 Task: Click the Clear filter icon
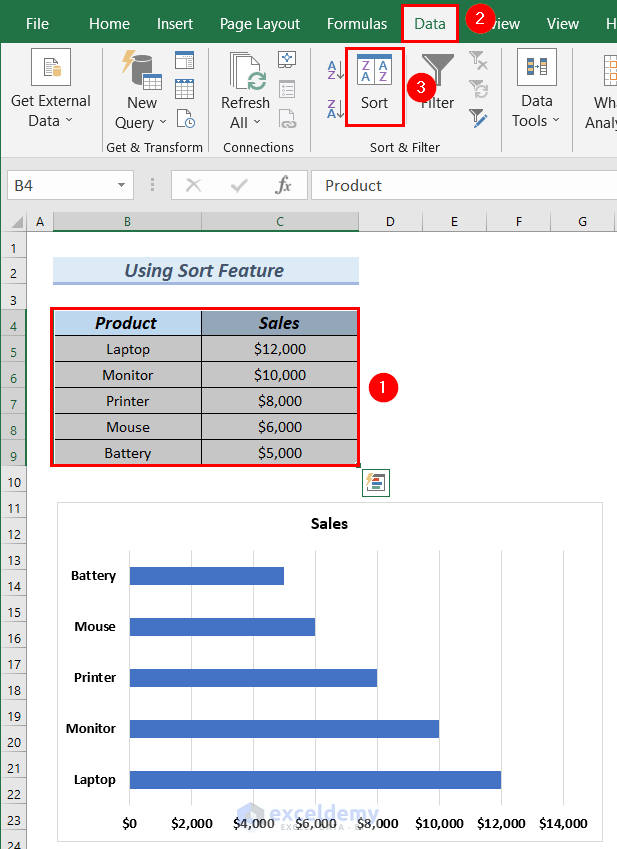pos(478,62)
